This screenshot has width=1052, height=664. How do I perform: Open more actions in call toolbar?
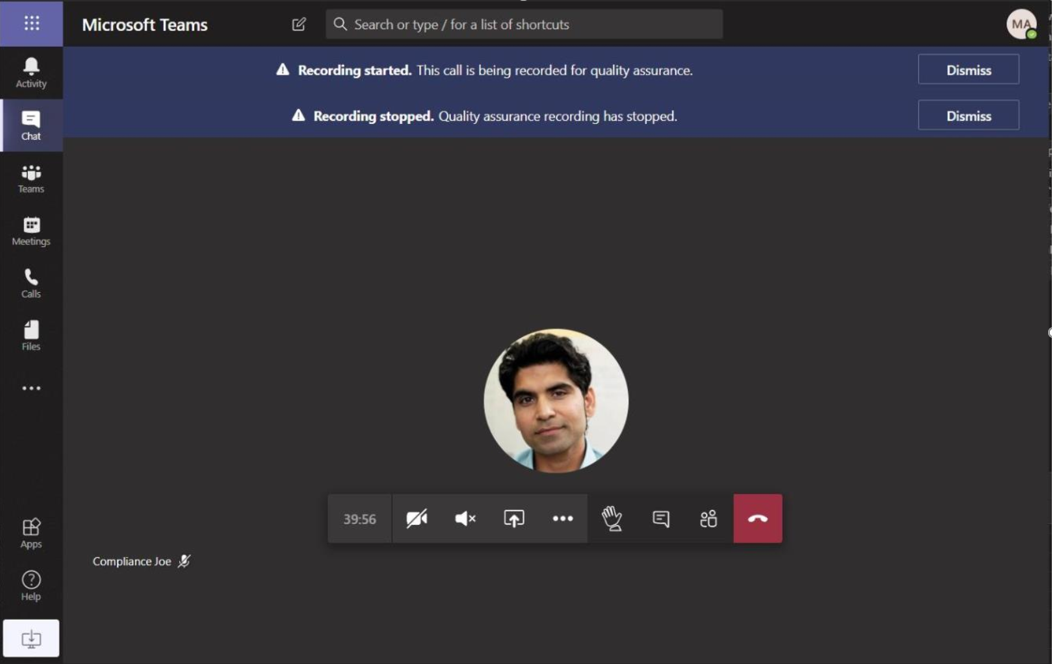click(x=562, y=518)
